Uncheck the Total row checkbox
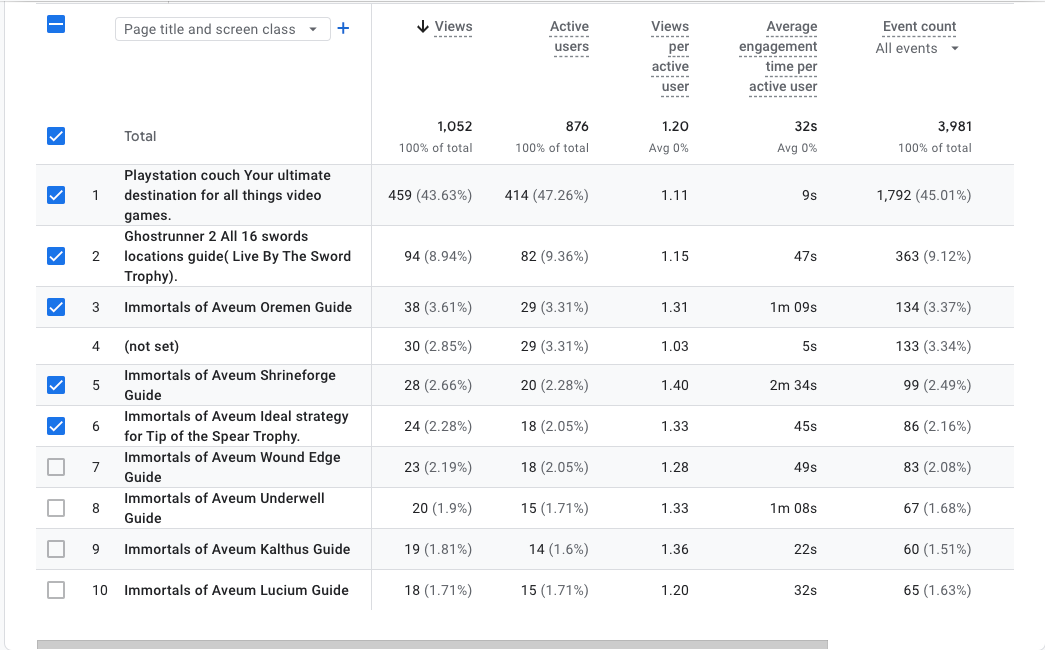Viewport: 1045px width, 650px height. (x=56, y=136)
